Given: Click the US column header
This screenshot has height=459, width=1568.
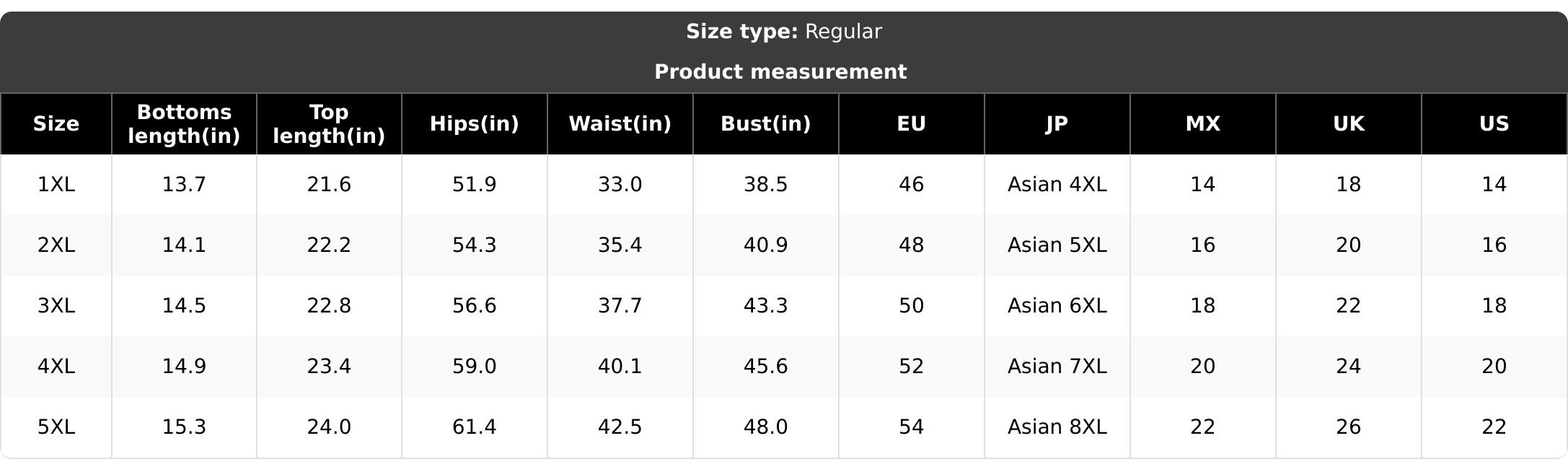Looking at the screenshot, I should tap(1494, 124).
